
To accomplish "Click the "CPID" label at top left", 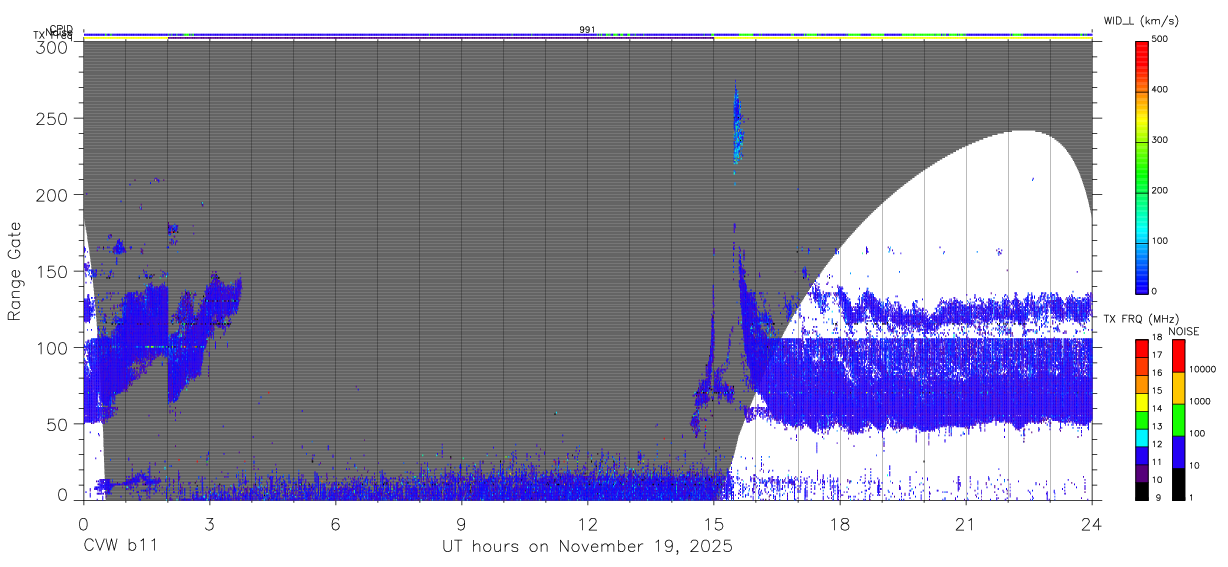I will click(x=60, y=29).
